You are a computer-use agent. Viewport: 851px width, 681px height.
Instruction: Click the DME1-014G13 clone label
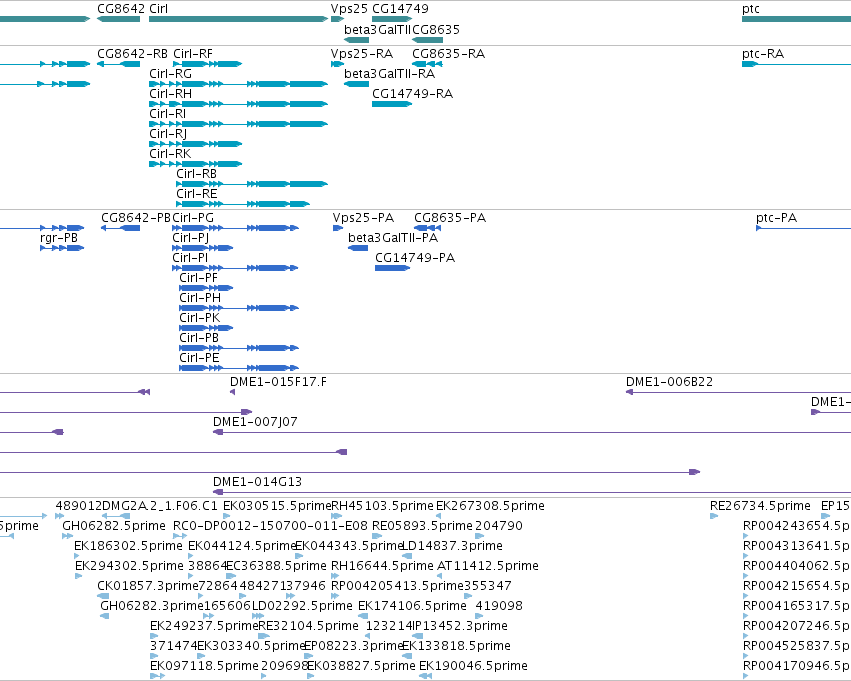(257, 482)
